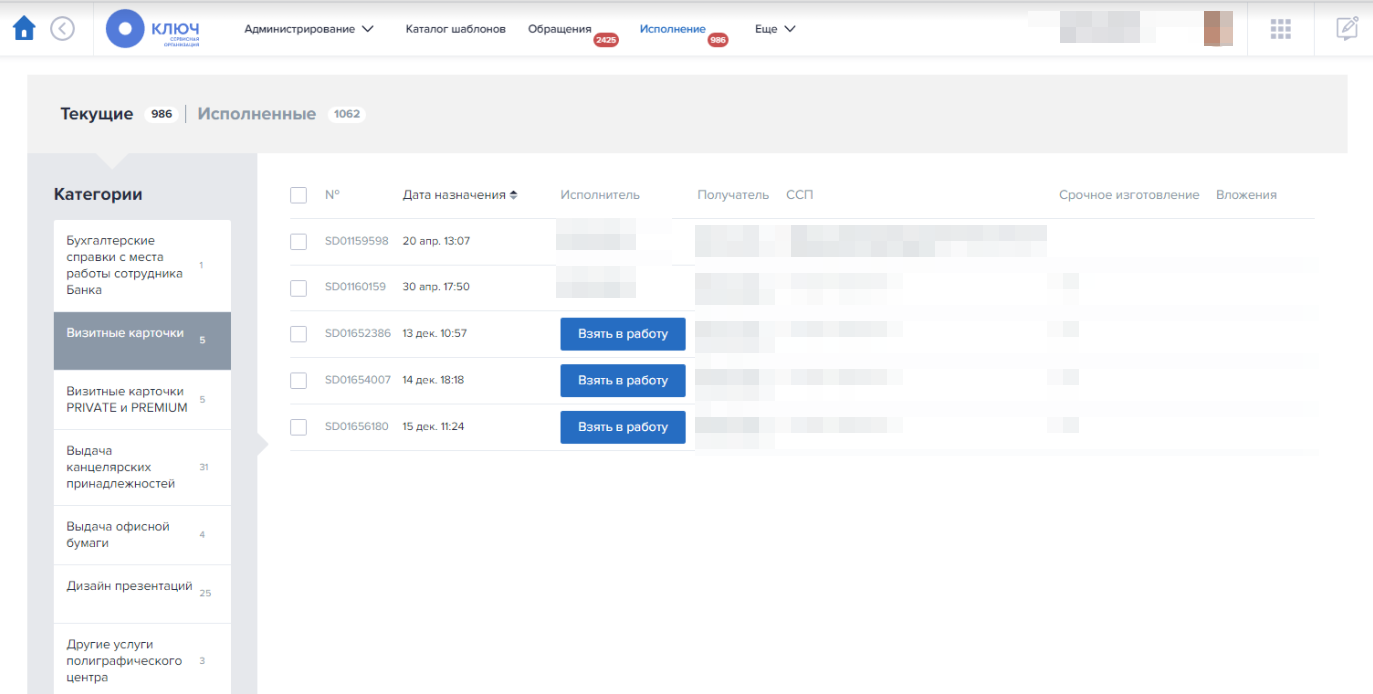The width and height of the screenshot is (1373, 694).
Task: Select Выдача канцелярских принадлежностей category
Action: coord(142,467)
